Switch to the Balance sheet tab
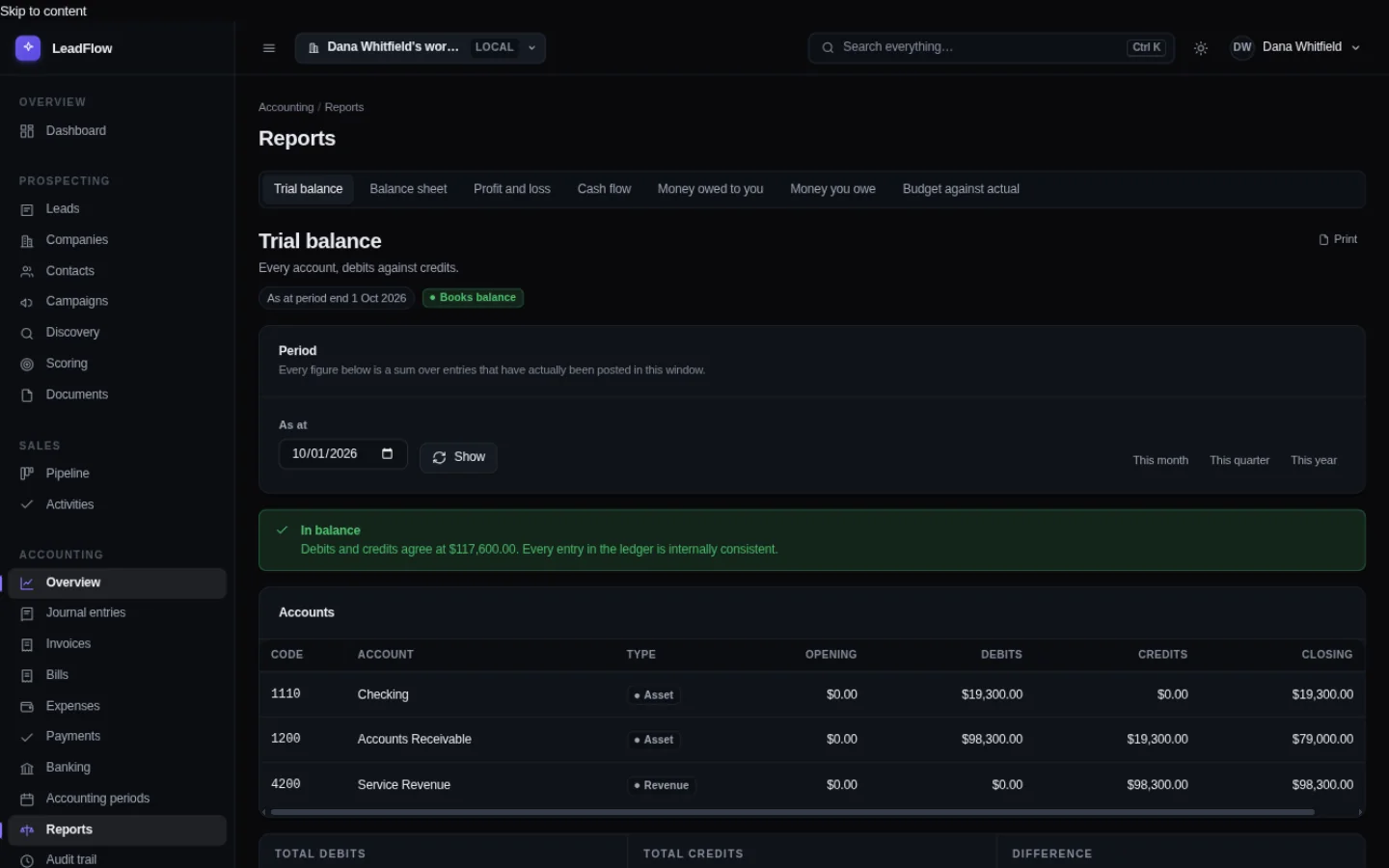Viewport: 1389px width, 868px height. point(408,189)
